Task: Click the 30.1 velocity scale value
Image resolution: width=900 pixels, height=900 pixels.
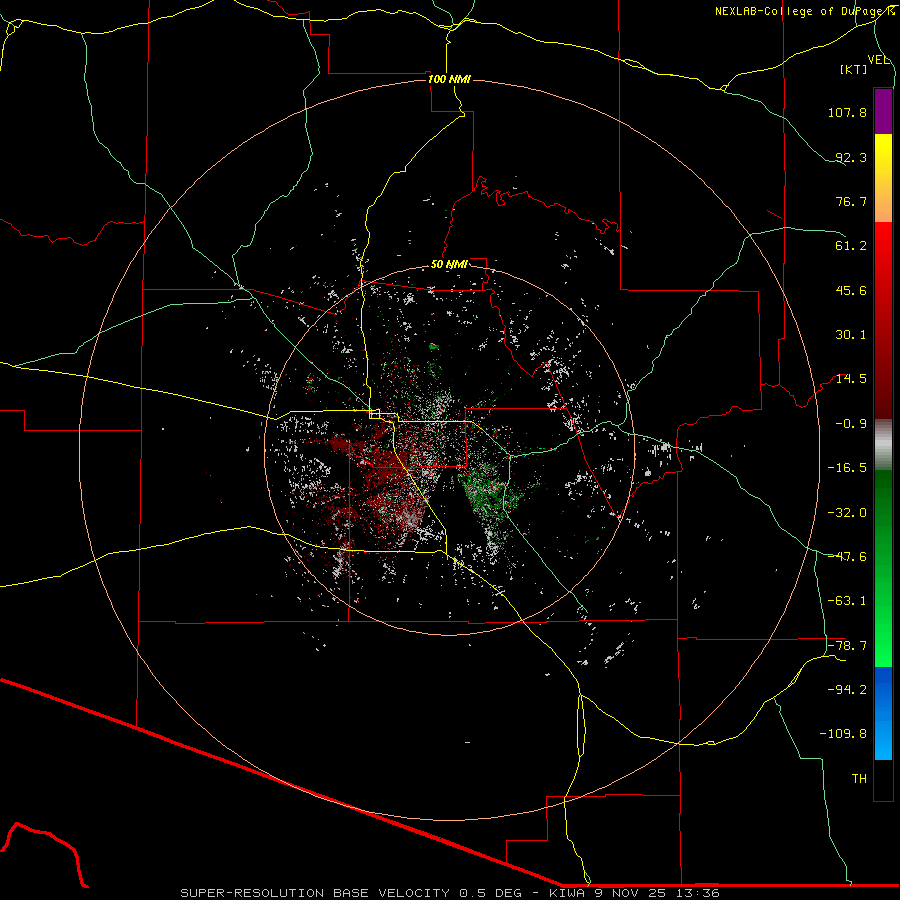Action: (851, 335)
